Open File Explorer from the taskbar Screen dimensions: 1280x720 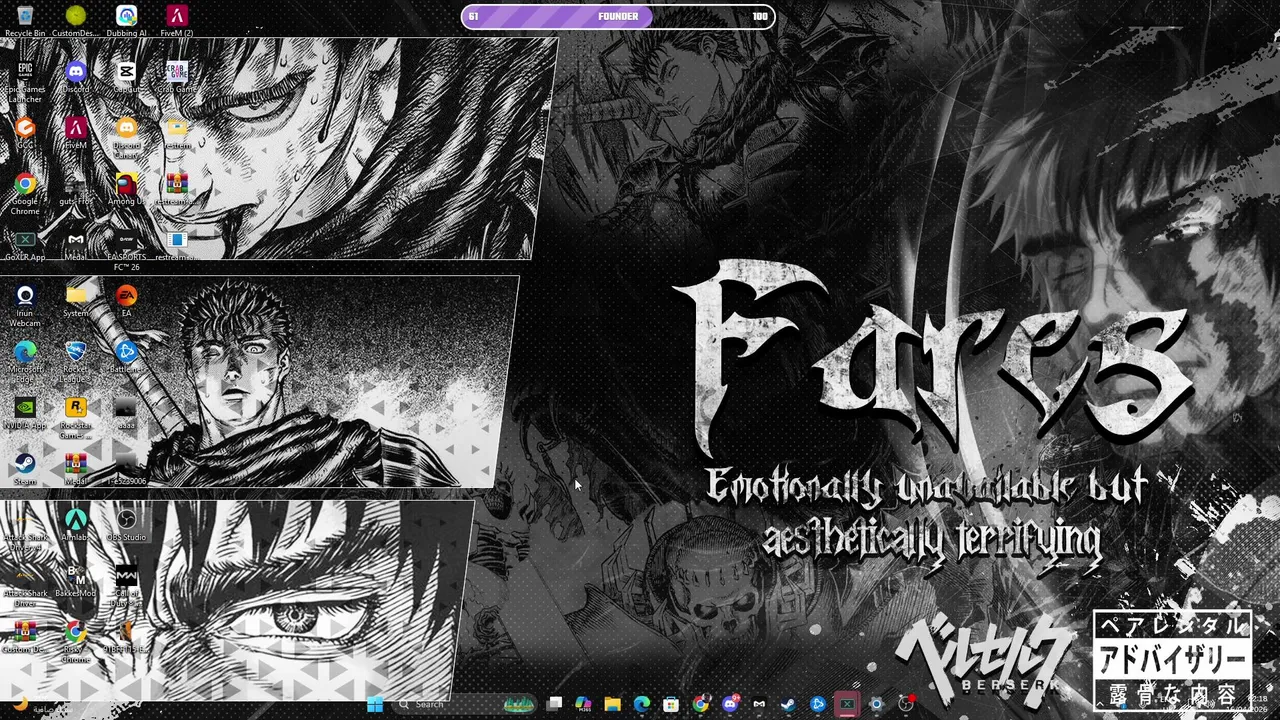[612, 704]
